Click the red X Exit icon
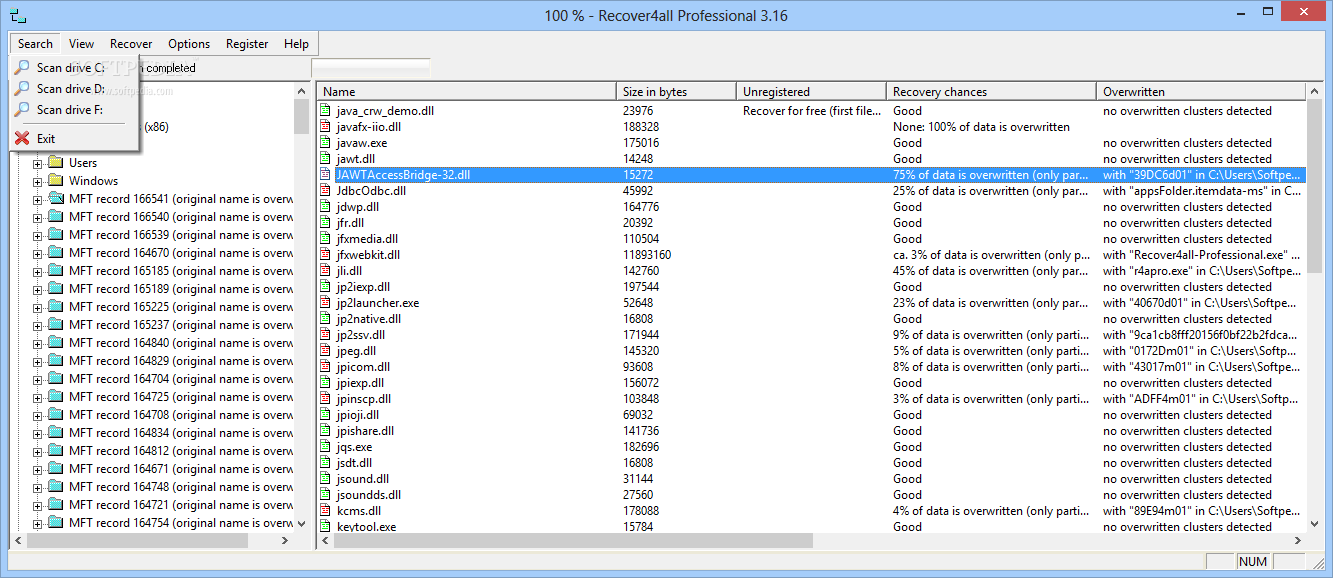1333x578 pixels. 22,138
